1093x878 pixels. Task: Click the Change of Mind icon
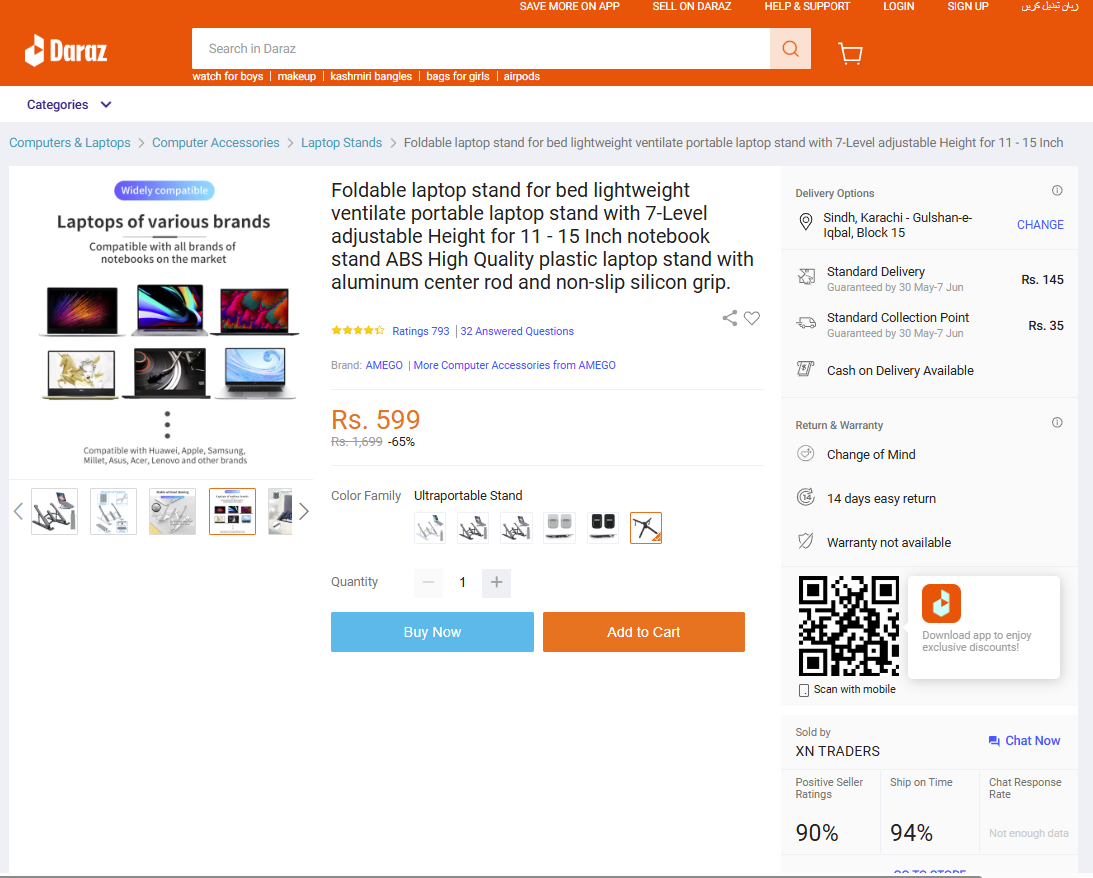805,454
